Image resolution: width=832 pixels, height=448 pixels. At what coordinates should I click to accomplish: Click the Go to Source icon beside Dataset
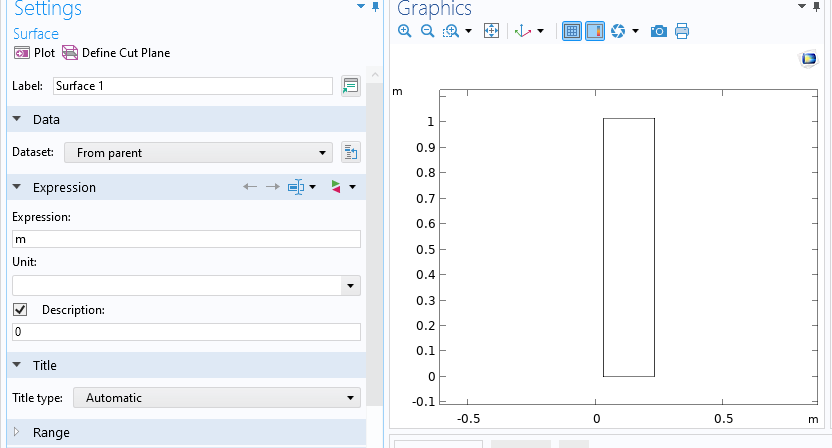350,153
